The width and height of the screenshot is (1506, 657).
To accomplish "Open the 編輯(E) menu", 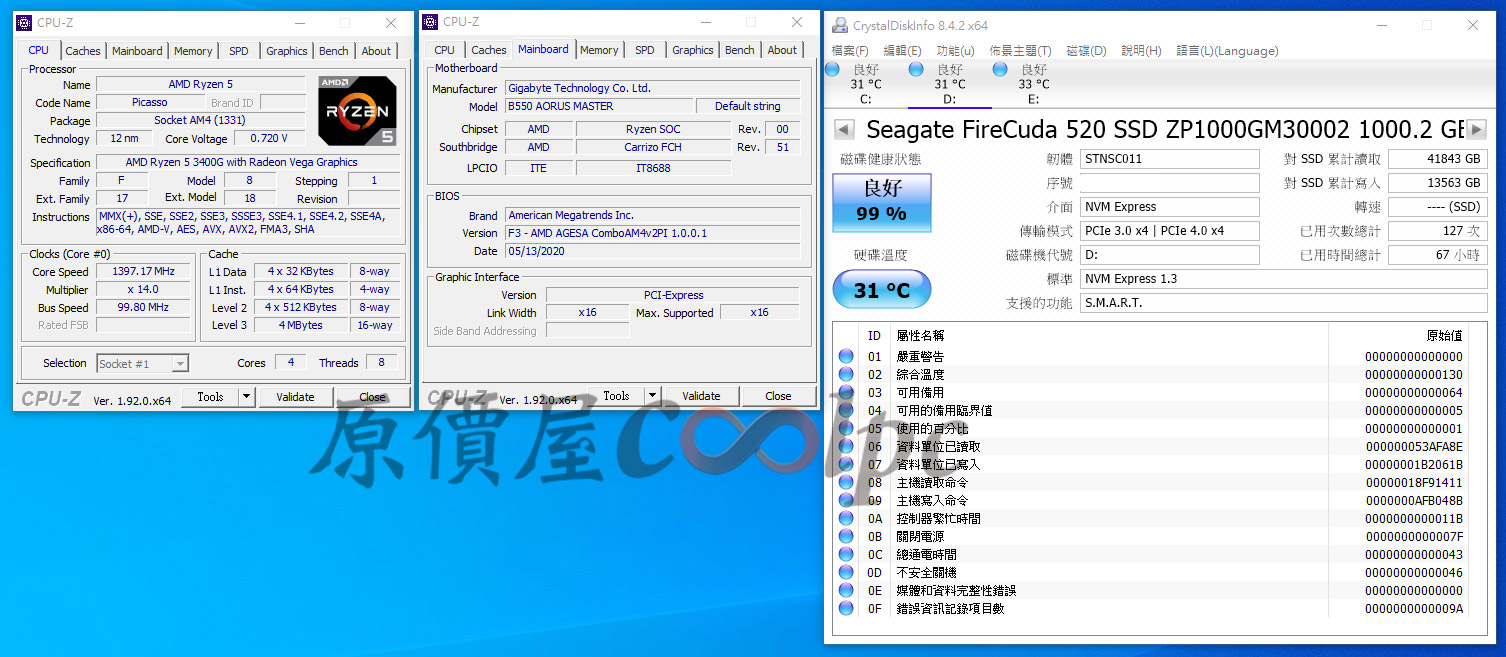I will (902, 51).
